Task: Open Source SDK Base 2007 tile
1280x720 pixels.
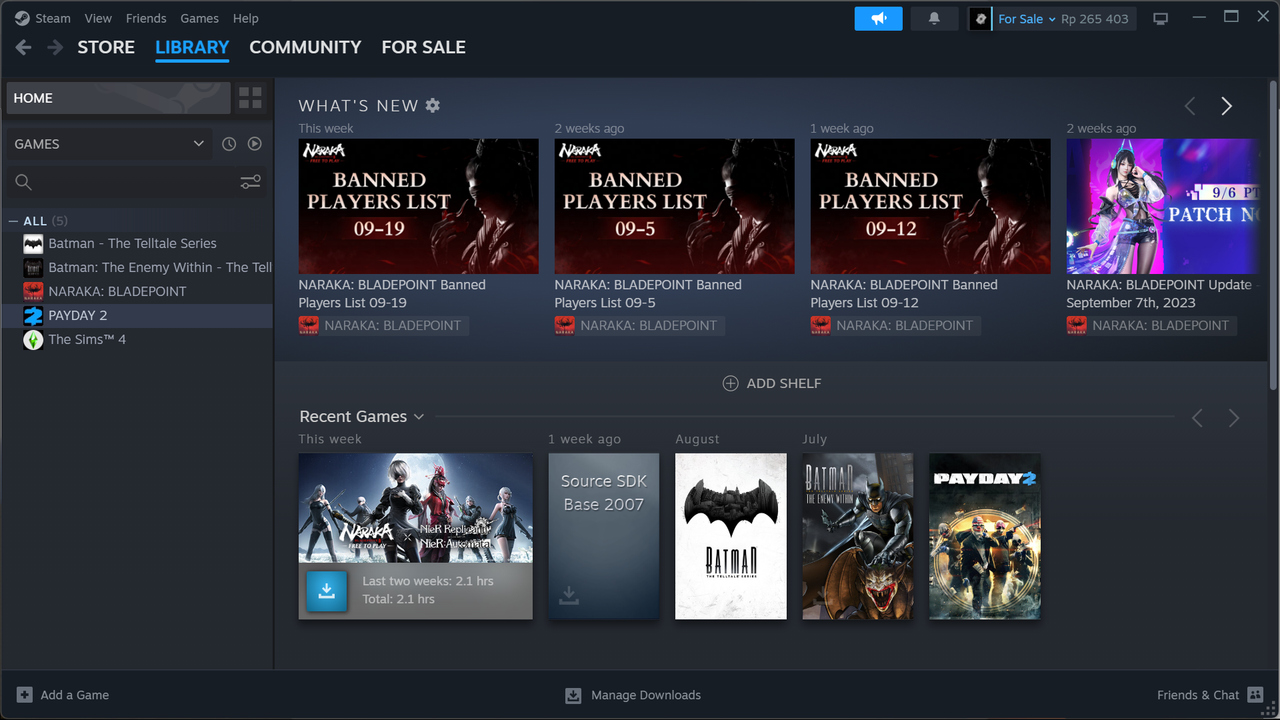Action: point(604,536)
